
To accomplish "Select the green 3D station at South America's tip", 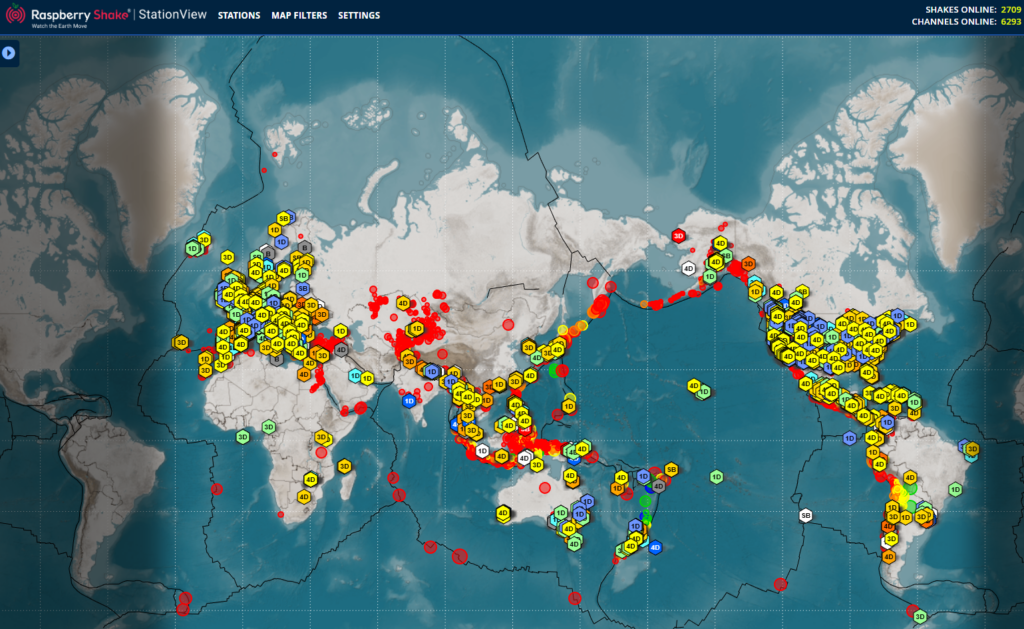I will tap(920, 616).
